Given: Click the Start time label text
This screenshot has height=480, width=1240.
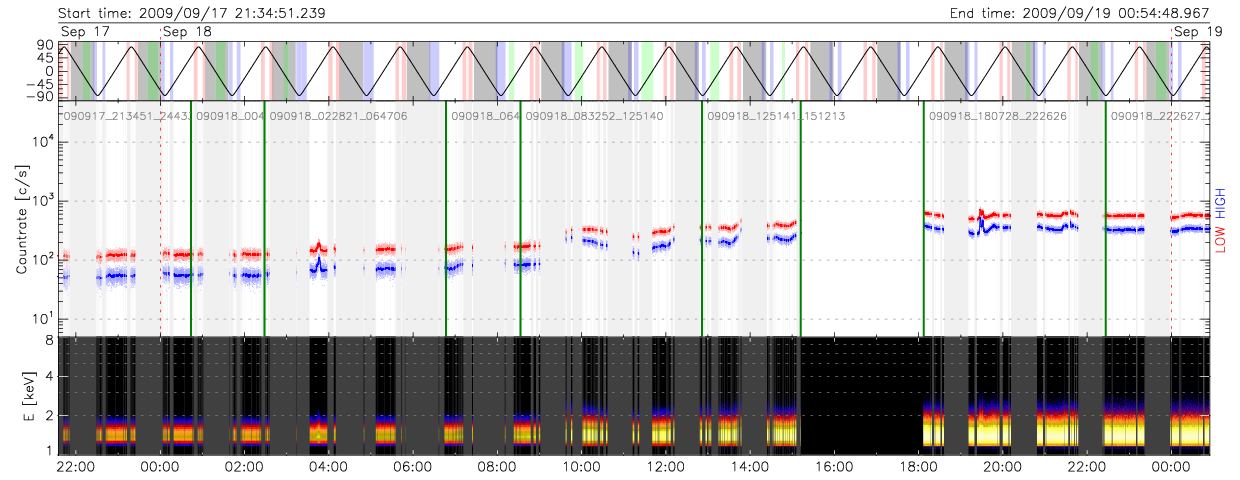Looking at the screenshot, I should pyautogui.click(x=192, y=13).
